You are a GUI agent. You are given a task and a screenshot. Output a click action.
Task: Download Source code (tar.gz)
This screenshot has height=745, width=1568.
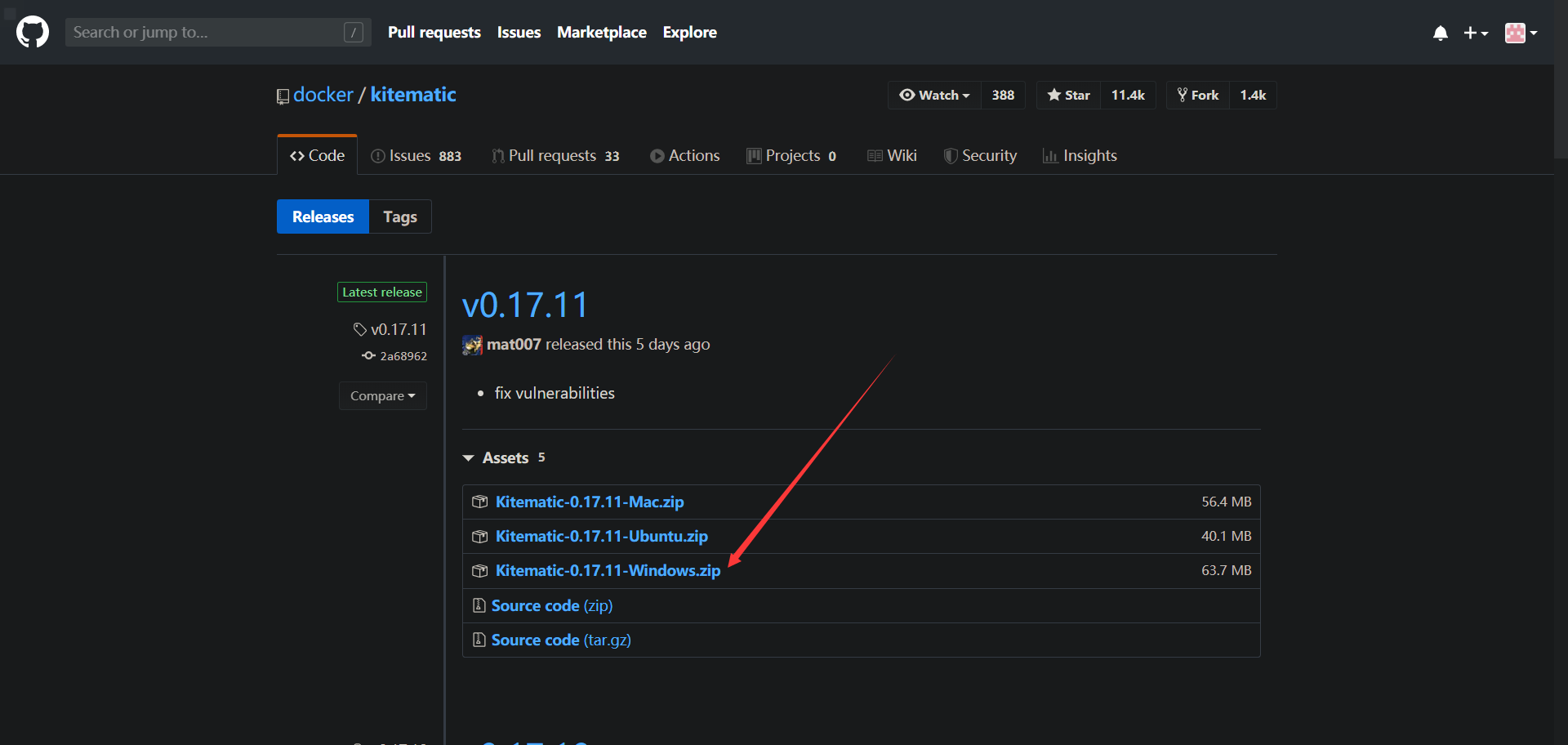(x=561, y=640)
